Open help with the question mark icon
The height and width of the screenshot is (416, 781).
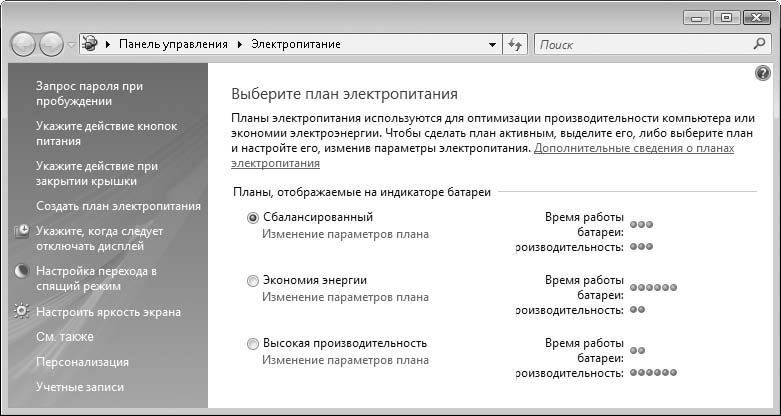(x=763, y=74)
